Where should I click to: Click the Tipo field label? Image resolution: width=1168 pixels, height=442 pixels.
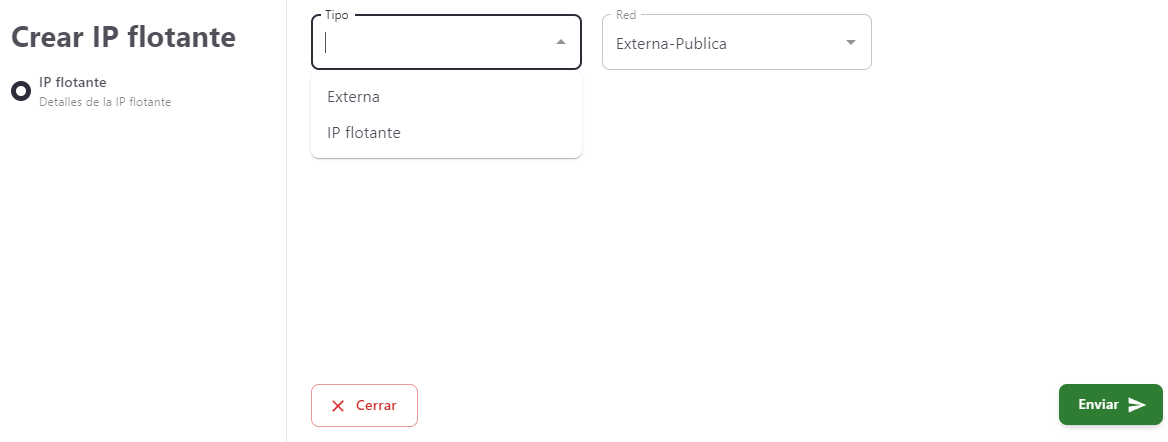(337, 16)
